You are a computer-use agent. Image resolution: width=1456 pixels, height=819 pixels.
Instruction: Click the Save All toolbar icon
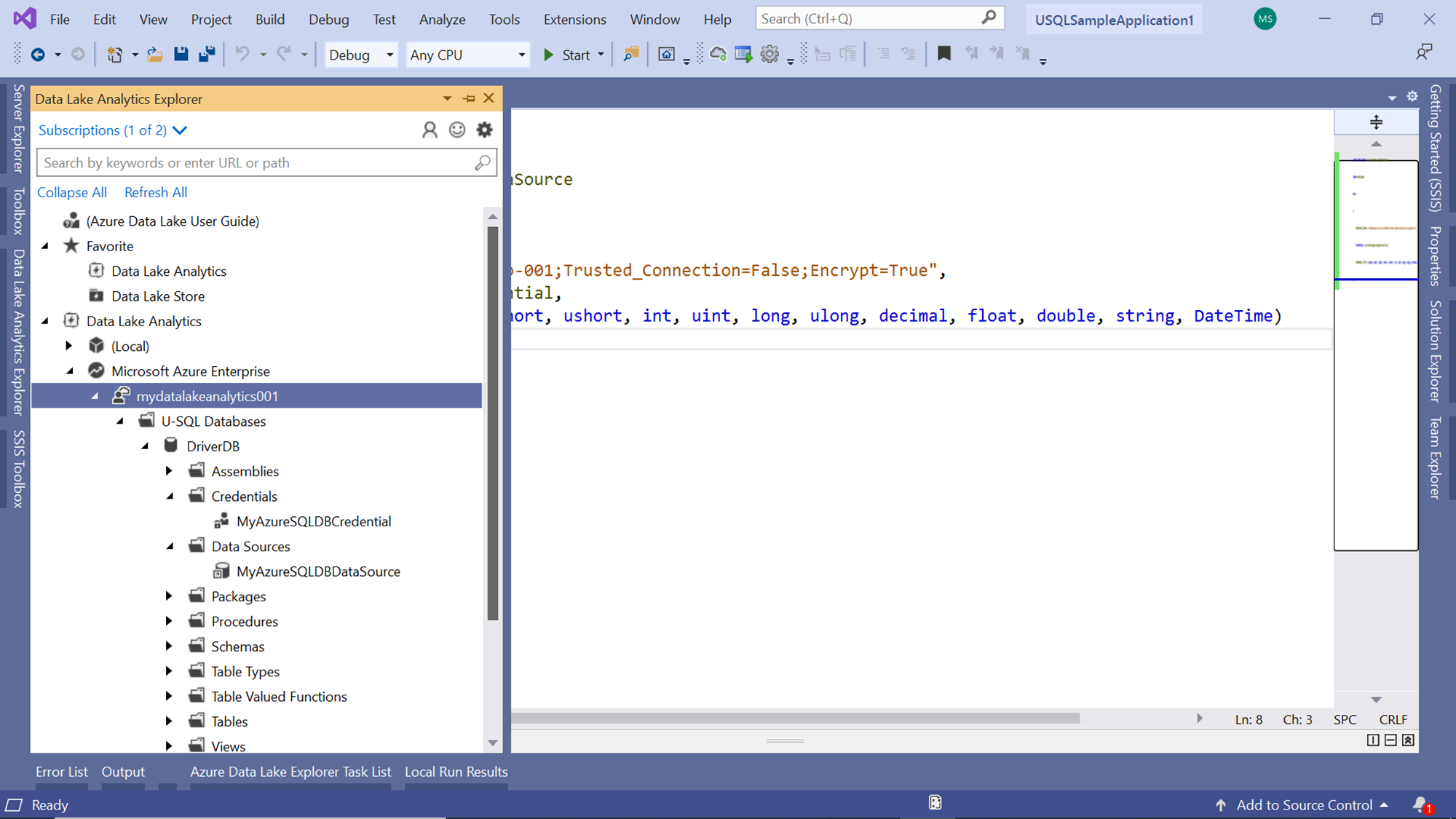click(x=207, y=54)
